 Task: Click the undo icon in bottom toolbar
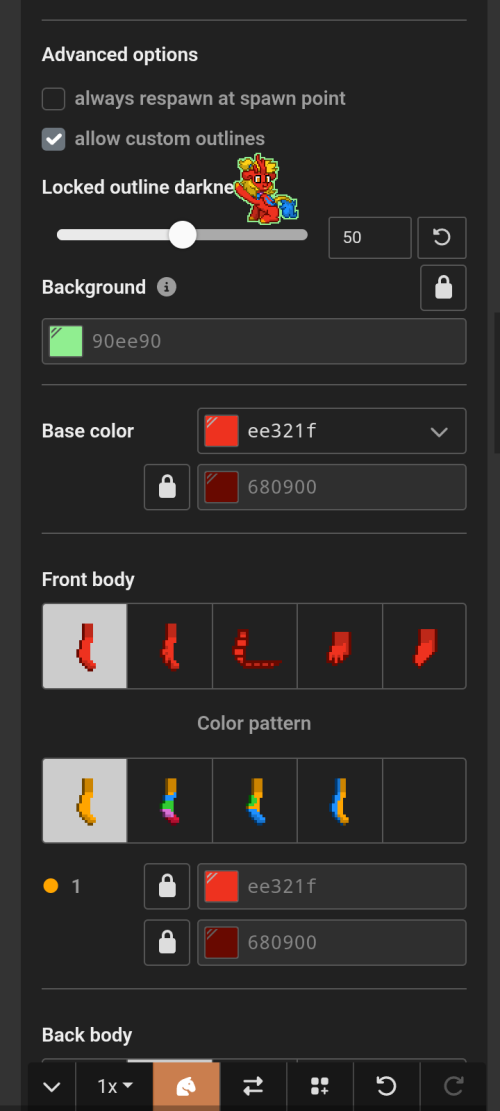(x=386, y=1086)
